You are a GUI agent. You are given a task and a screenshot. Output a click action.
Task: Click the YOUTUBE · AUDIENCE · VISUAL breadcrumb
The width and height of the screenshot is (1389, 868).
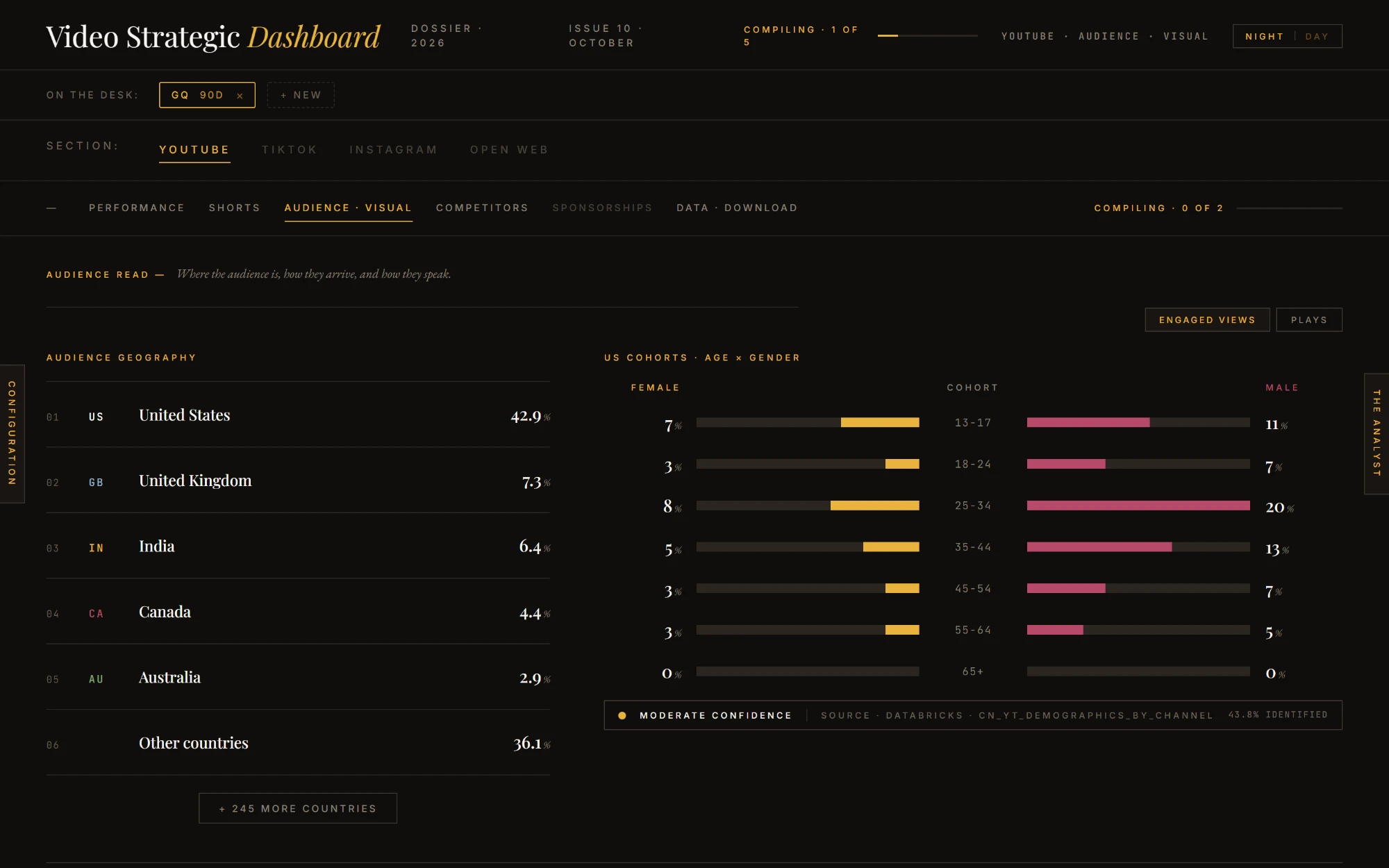click(1104, 36)
